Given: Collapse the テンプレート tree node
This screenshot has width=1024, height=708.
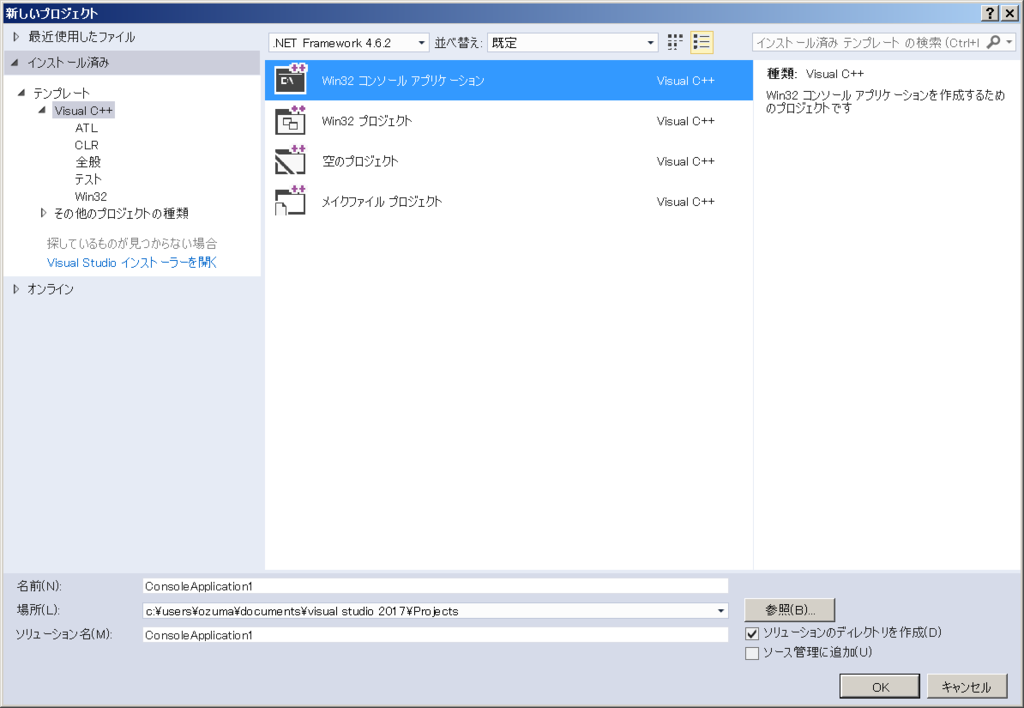Looking at the screenshot, I should pos(22,93).
